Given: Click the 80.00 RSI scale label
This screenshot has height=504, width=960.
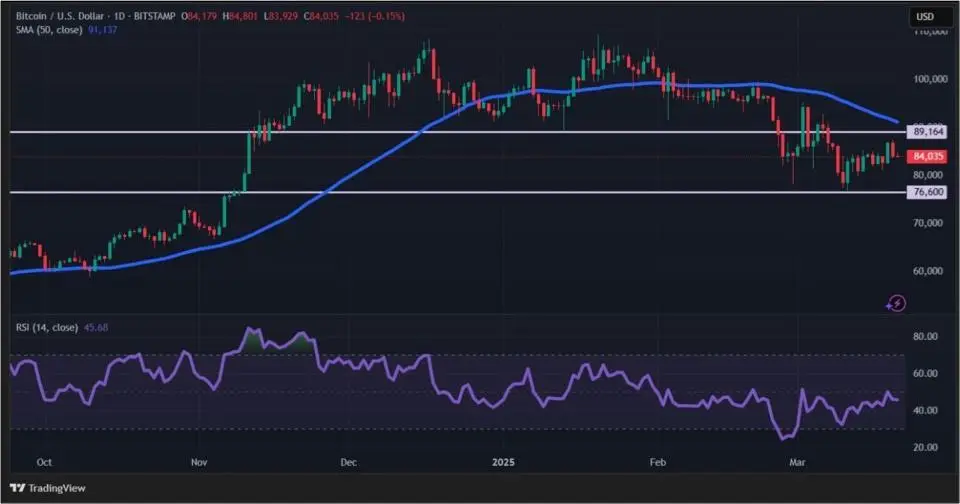Looking at the screenshot, I should (926, 337).
